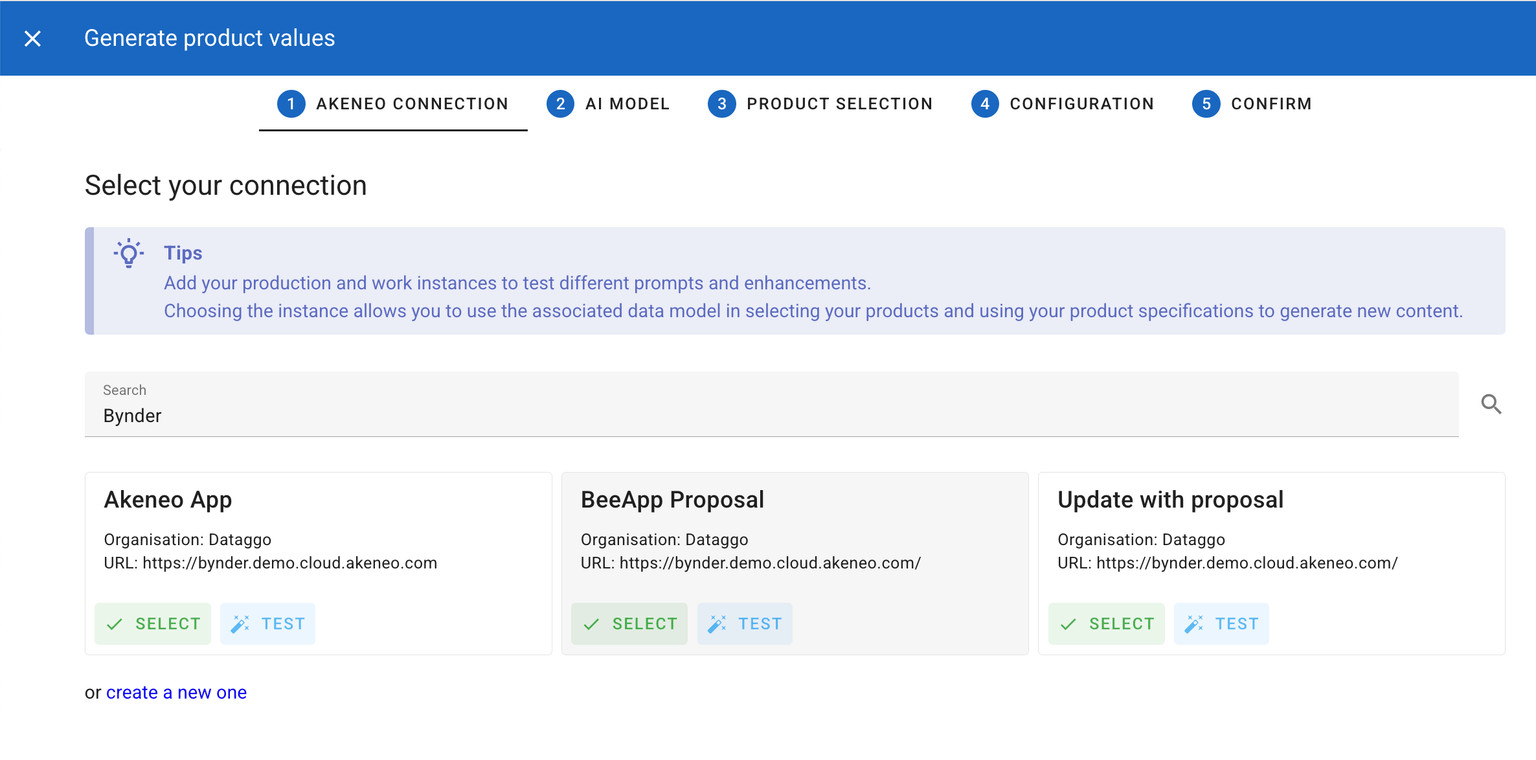The height and width of the screenshot is (760, 1536).
Task: Click the Akeneo App card title
Action: [x=168, y=500]
